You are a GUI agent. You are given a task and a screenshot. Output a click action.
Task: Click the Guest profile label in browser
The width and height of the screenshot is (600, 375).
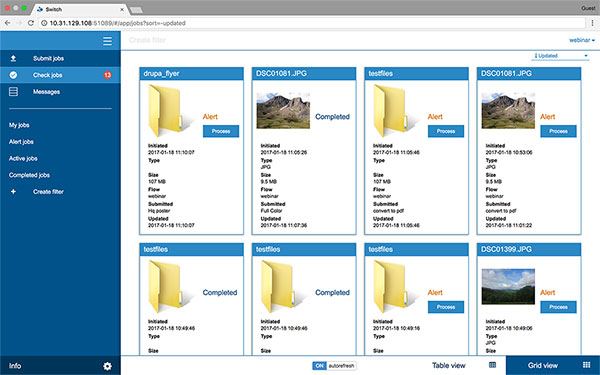(x=588, y=8)
